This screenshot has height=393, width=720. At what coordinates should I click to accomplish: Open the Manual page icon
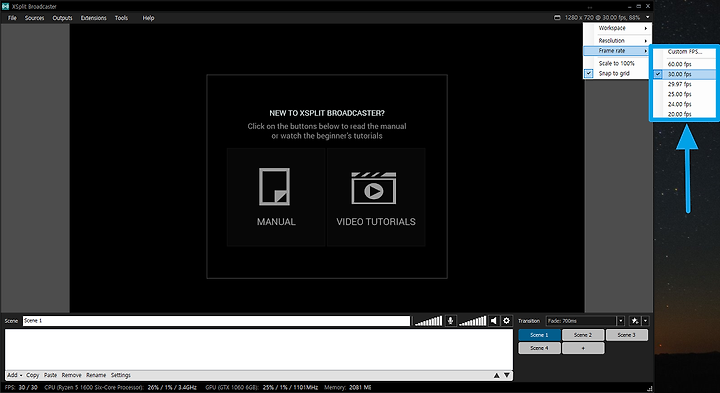click(x=275, y=186)
